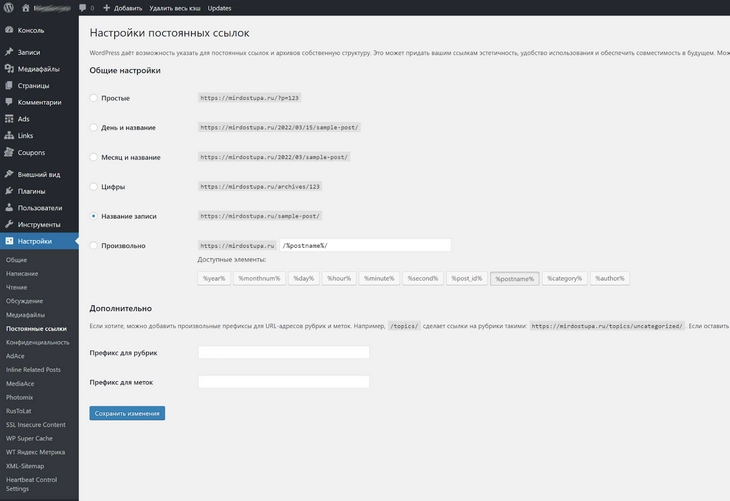The width and height of the screenshot is (730, 501).
Task: Click the Инструменты wrench icon
Action: point(9,224)
